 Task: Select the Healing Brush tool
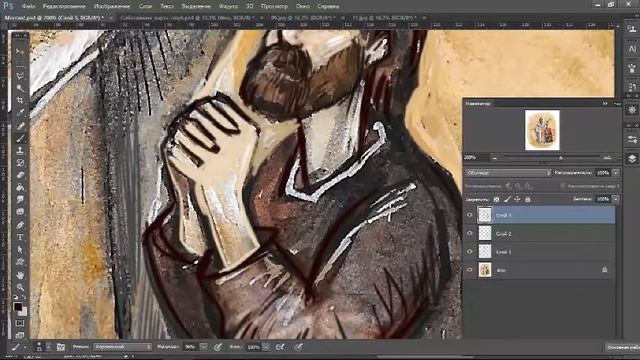[x=20, y=126]
